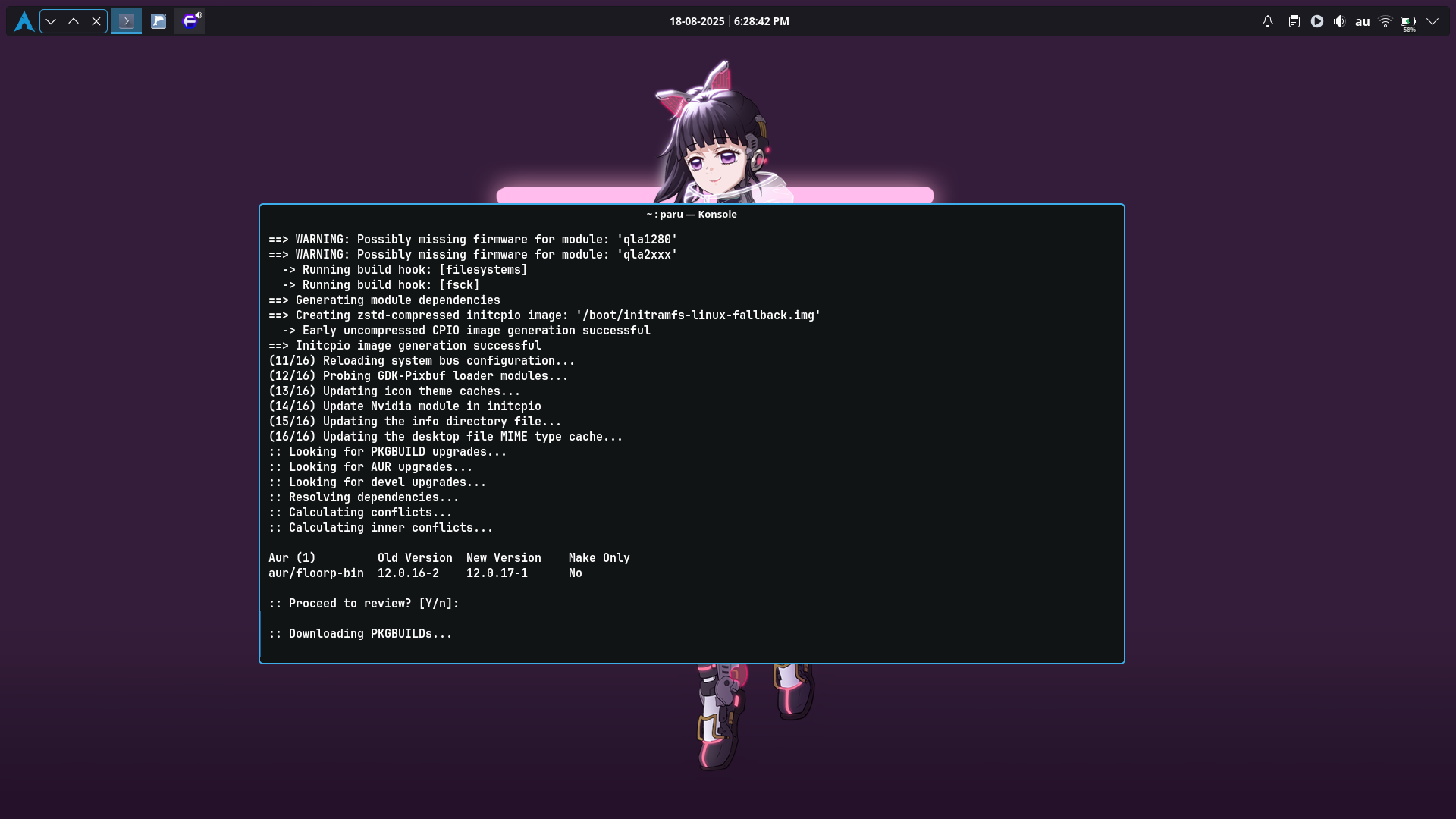Image resolution: width=1456 pixels, height=819 pixels.
Task: Click the 'Resolving dependencies...' line
Action: 364,497
